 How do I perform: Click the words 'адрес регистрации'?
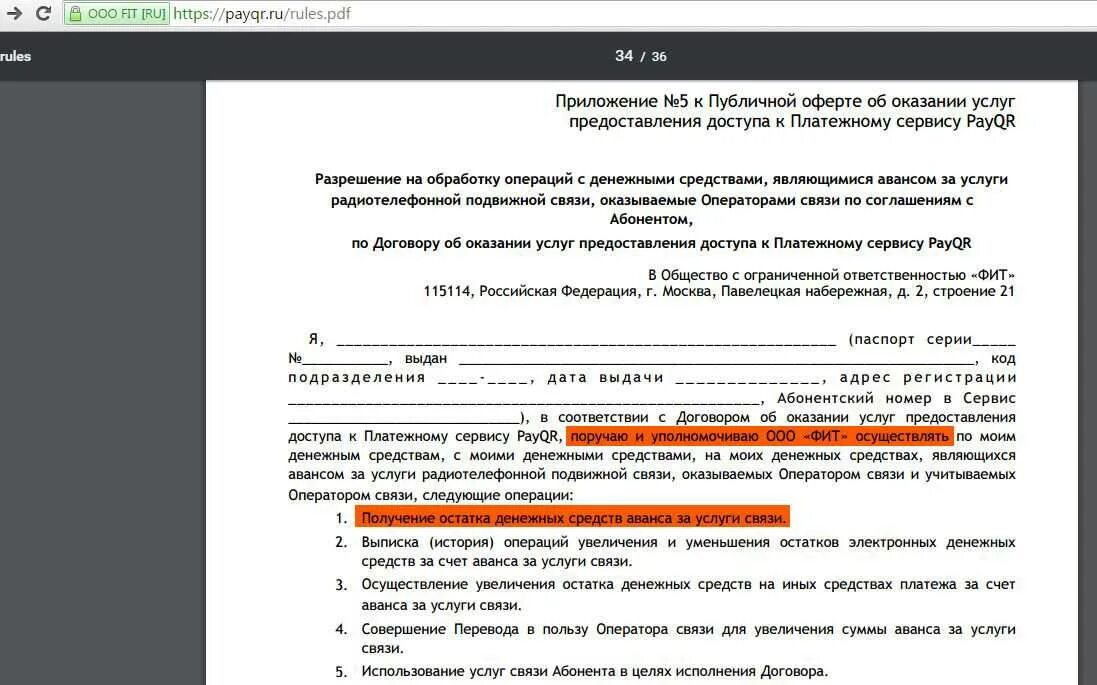(x=928, y=378)
